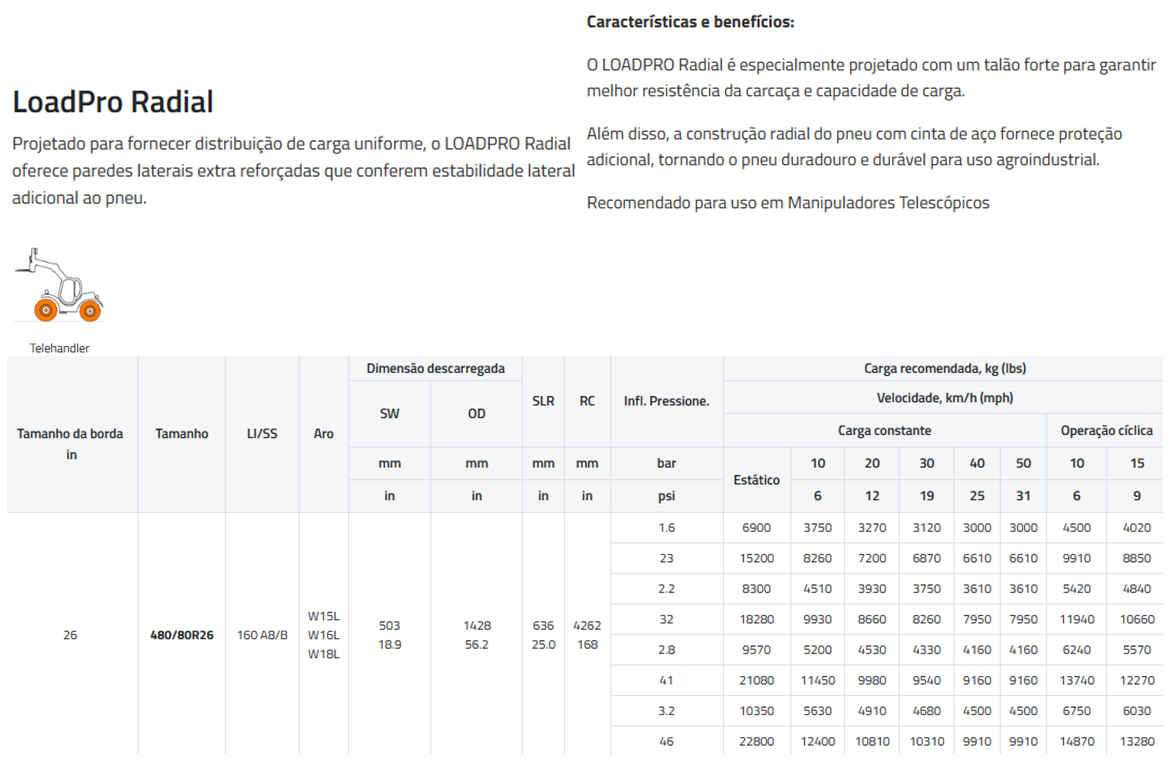Click the cyclic load value '6240'

1076,650
